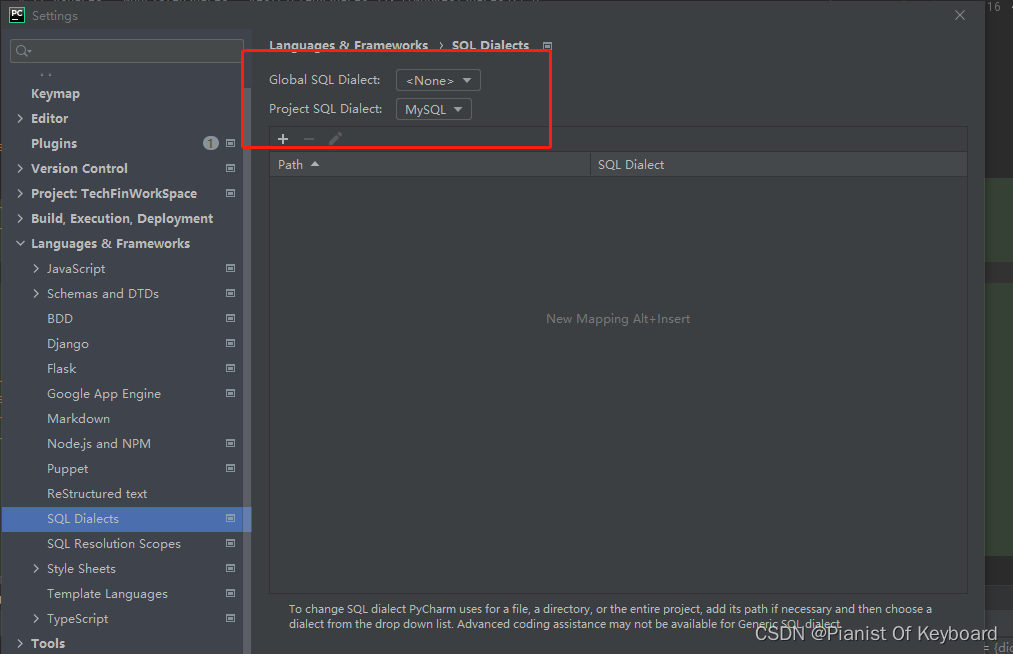1013x654 pixels.
Task: Focus the settings search field
Action: [127, 50]
